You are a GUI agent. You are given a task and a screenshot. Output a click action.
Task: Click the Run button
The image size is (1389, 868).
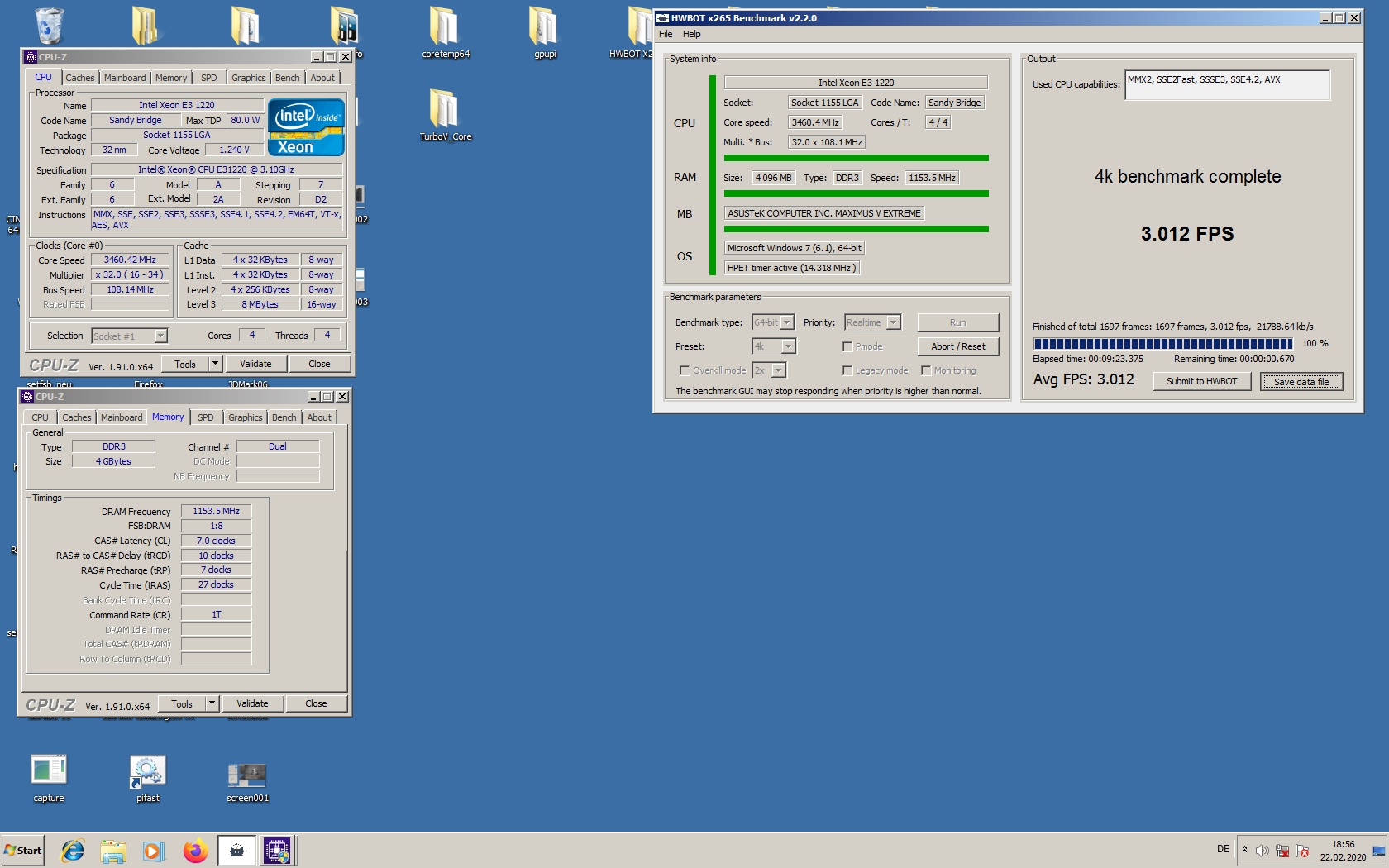[957, 322]
